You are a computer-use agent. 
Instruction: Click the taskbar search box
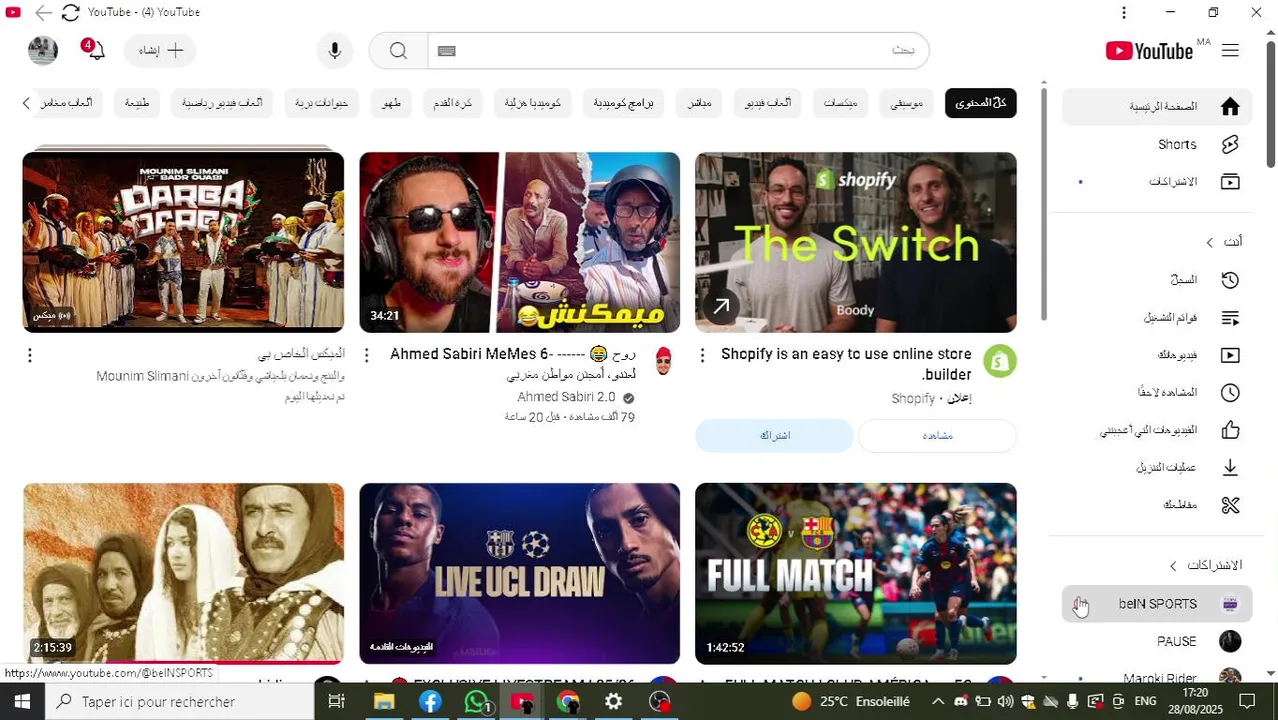point(181,702)
